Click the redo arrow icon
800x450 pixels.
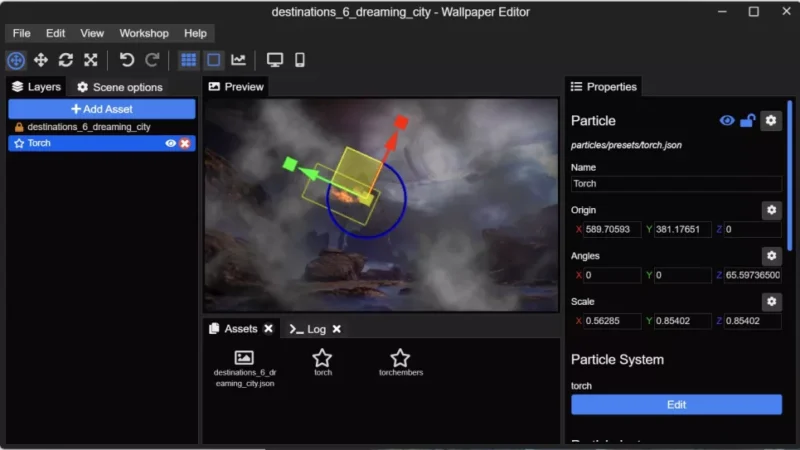tap(152, 60)
